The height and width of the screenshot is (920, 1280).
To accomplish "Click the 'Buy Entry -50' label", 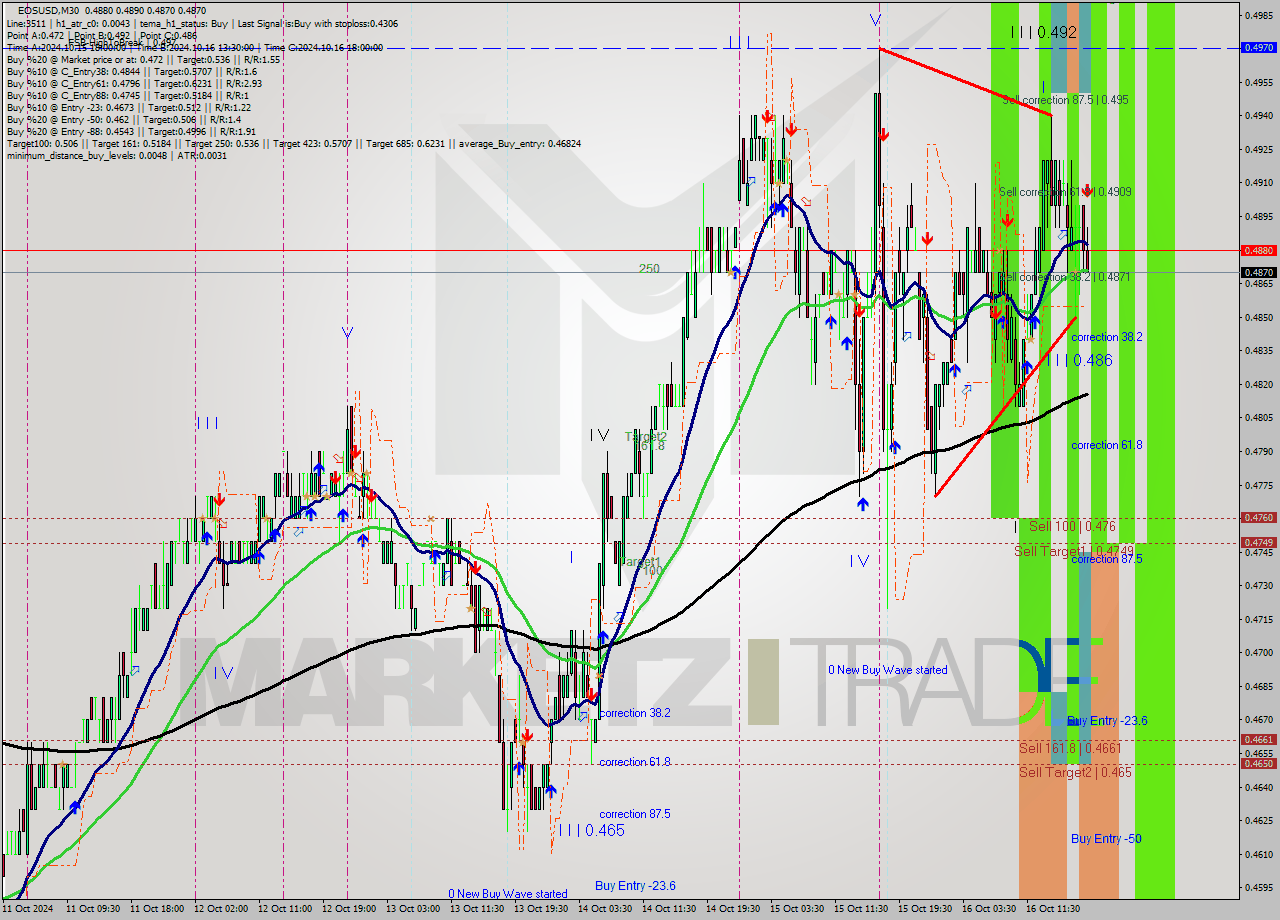I will point(1106,839).
